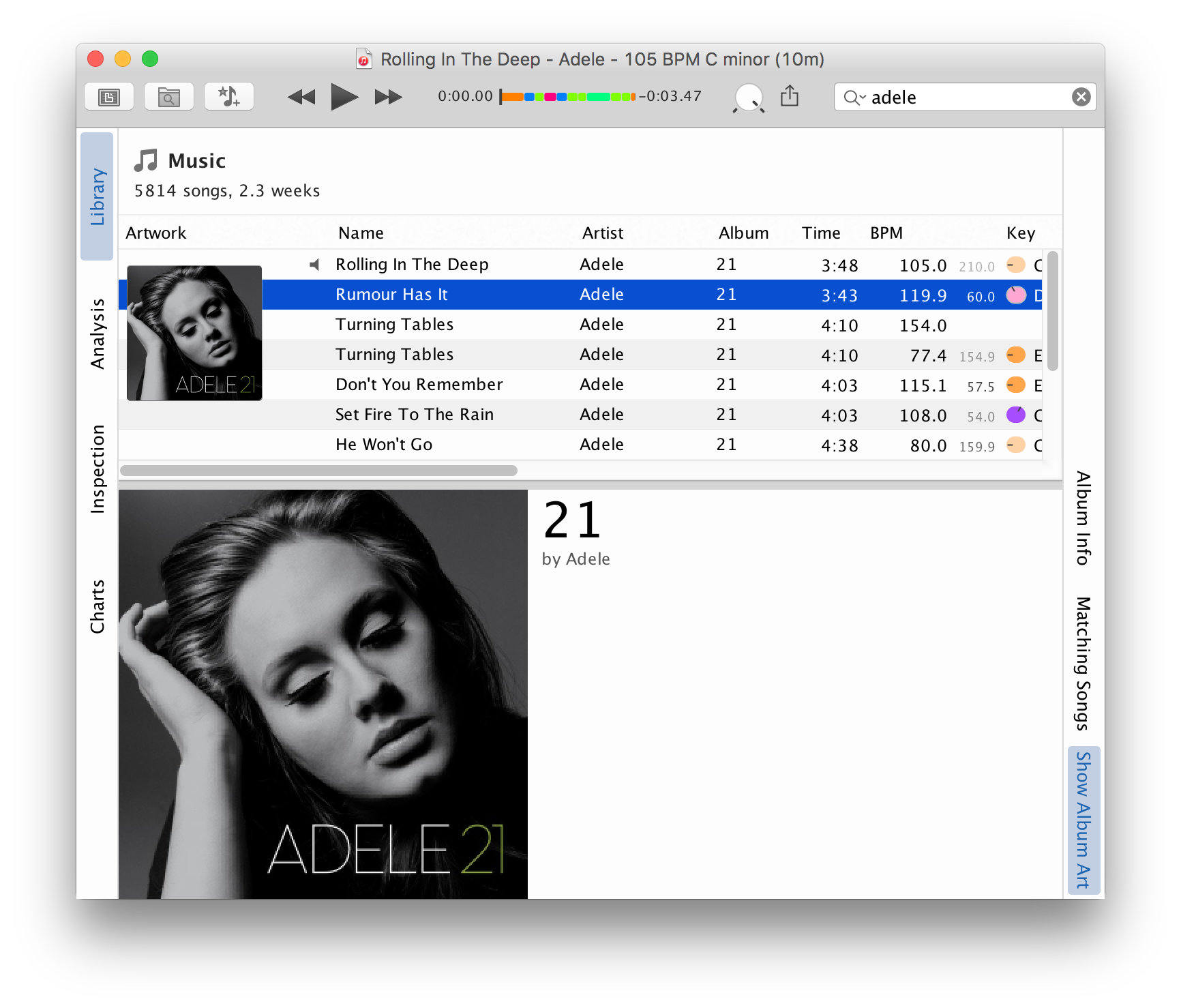
Task: Click in the colored song progress bar
Action: [x=567, y=97]
